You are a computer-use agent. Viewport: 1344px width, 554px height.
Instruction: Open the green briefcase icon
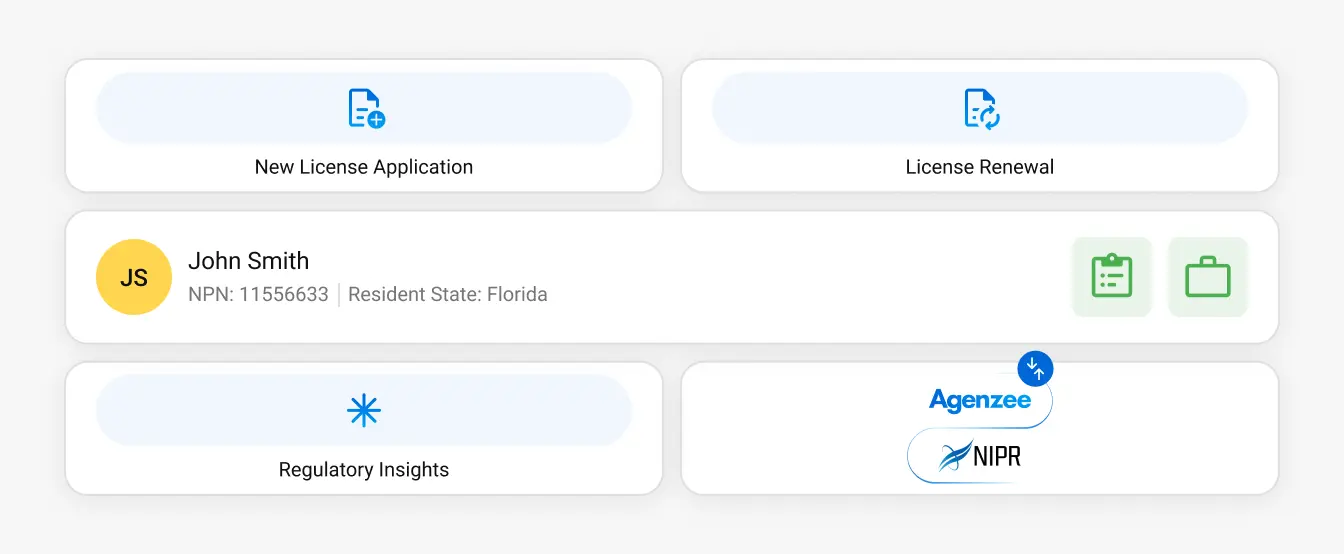[1207, 277]
